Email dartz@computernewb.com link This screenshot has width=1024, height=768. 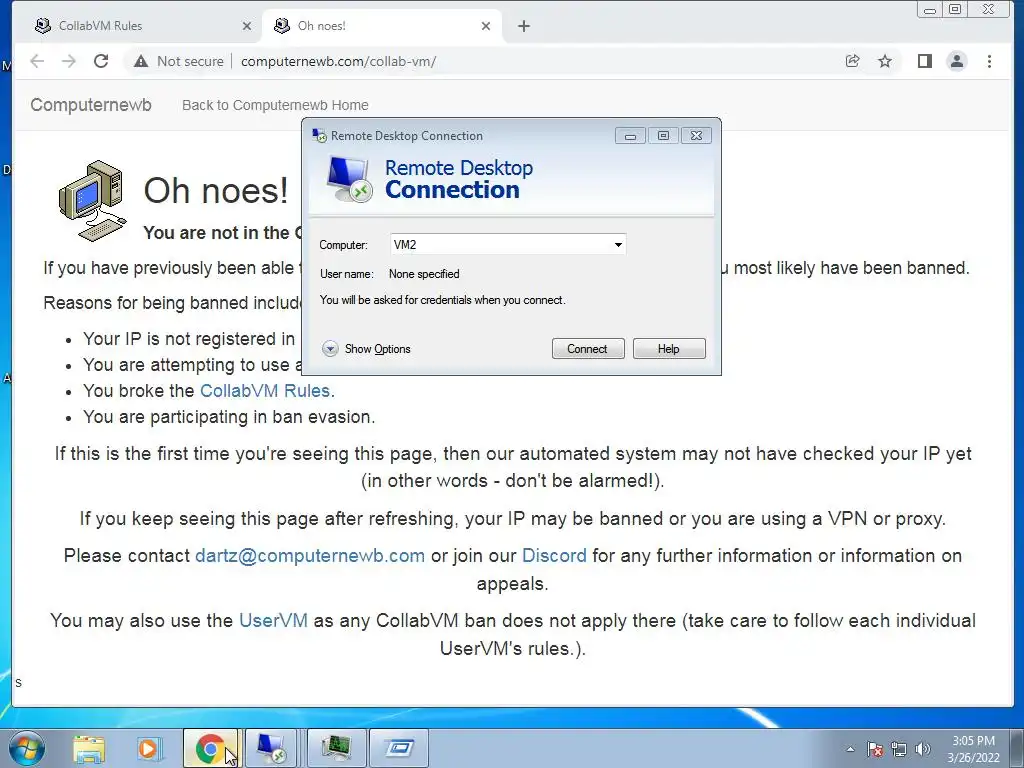[x=310, y=556]
